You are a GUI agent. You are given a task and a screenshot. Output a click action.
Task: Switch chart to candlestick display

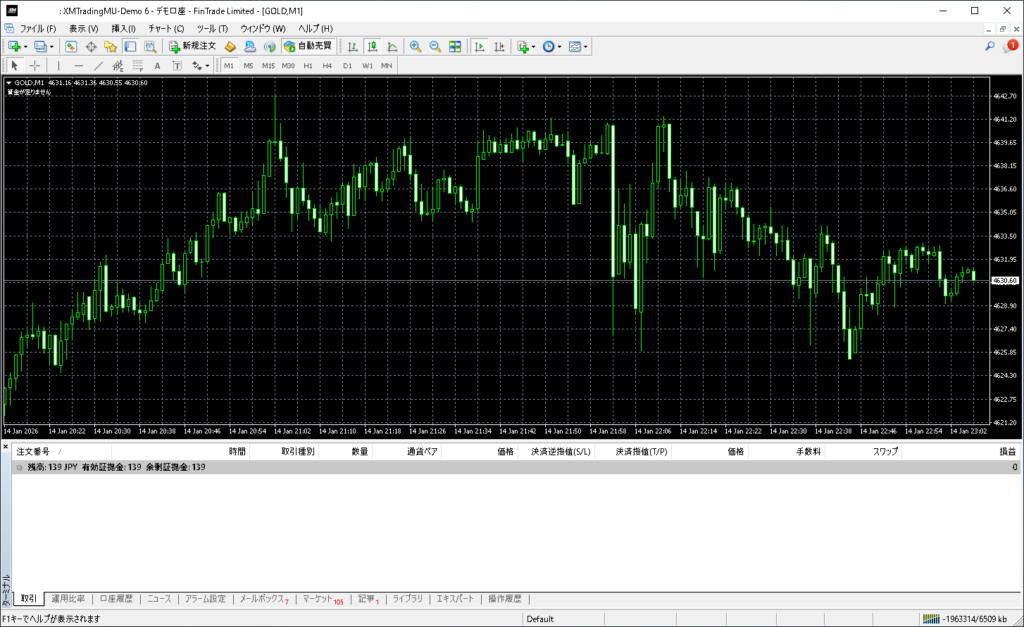[372, 46]
